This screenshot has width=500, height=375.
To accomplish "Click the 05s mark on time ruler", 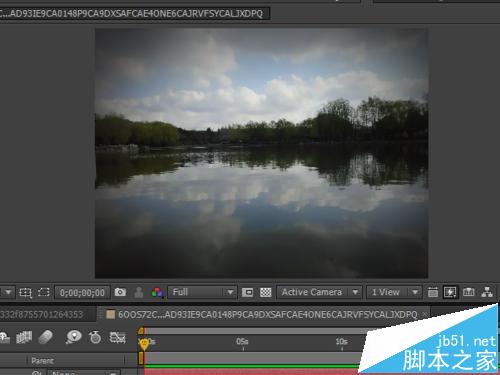I will pos(242,342).
